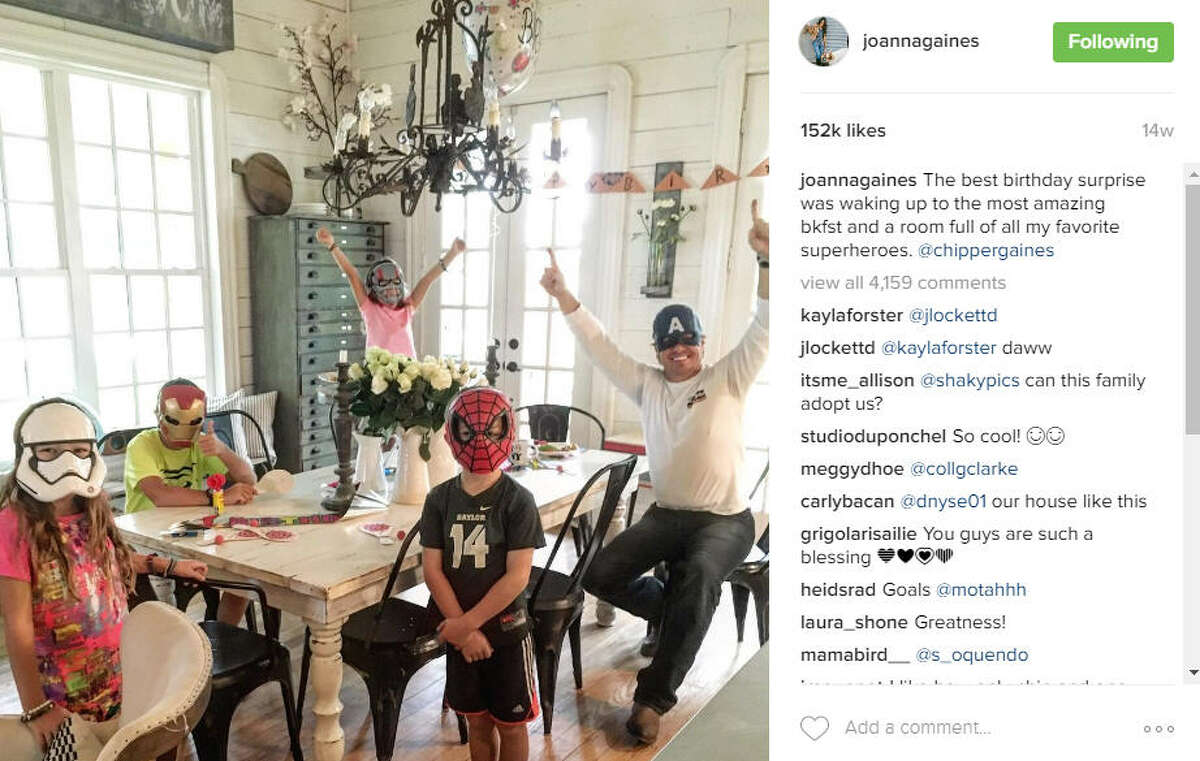Open the three-dot more options menu
This screenshot has height=761, width=1200.
click(x=1158, y=729)
